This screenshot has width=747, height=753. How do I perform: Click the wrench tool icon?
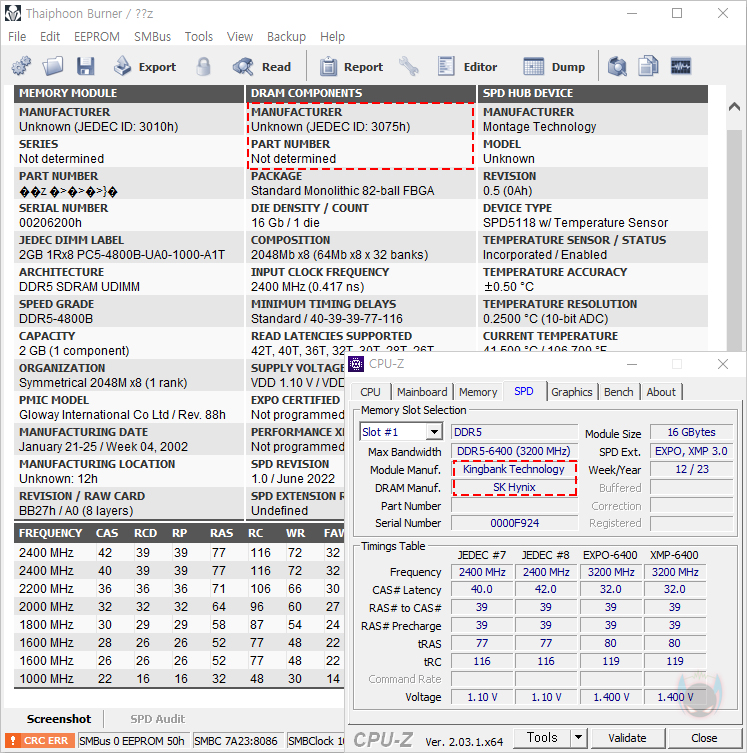tap(409, 66)
